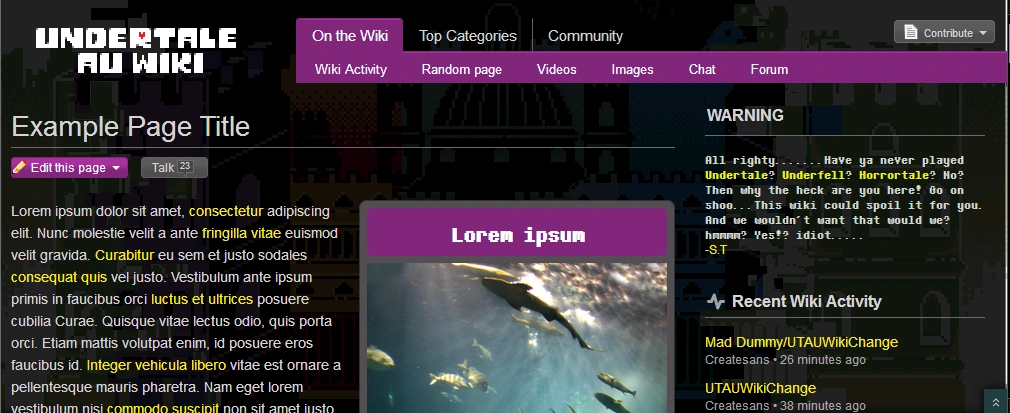Open the Top Categories menu

468,36
